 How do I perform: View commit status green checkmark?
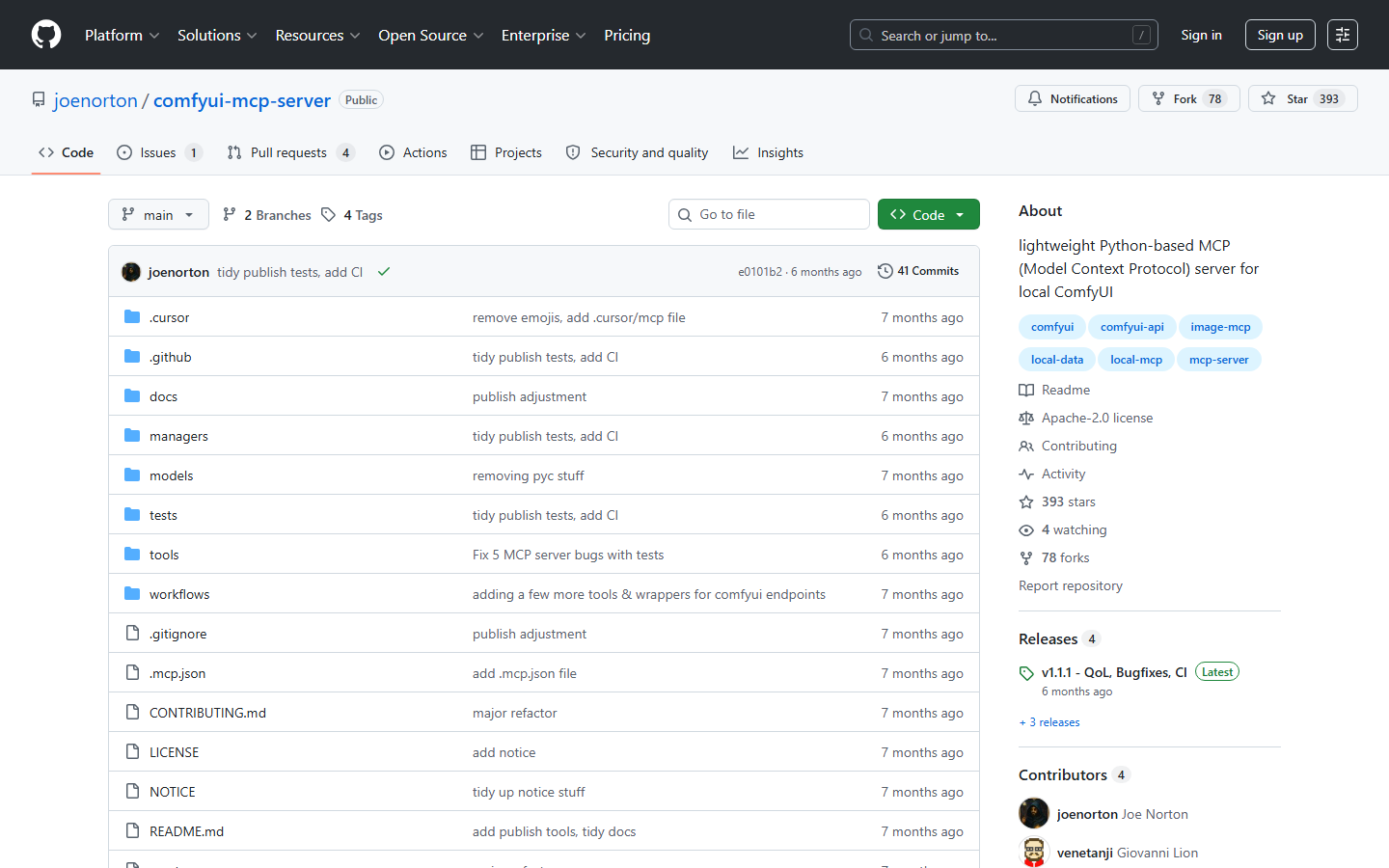384,272
